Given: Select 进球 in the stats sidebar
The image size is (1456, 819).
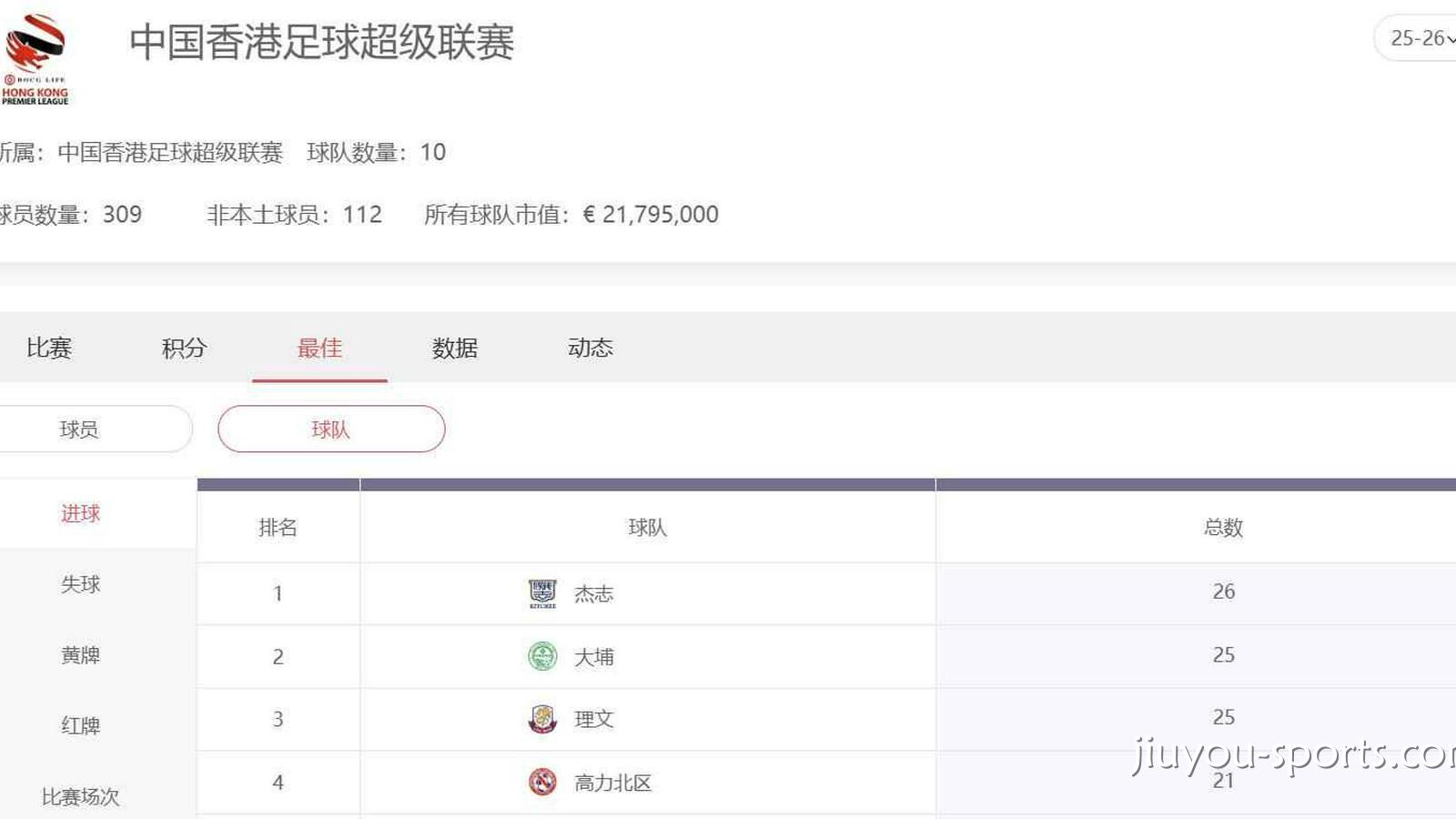Looking at the screenshot, I should 80,513.
